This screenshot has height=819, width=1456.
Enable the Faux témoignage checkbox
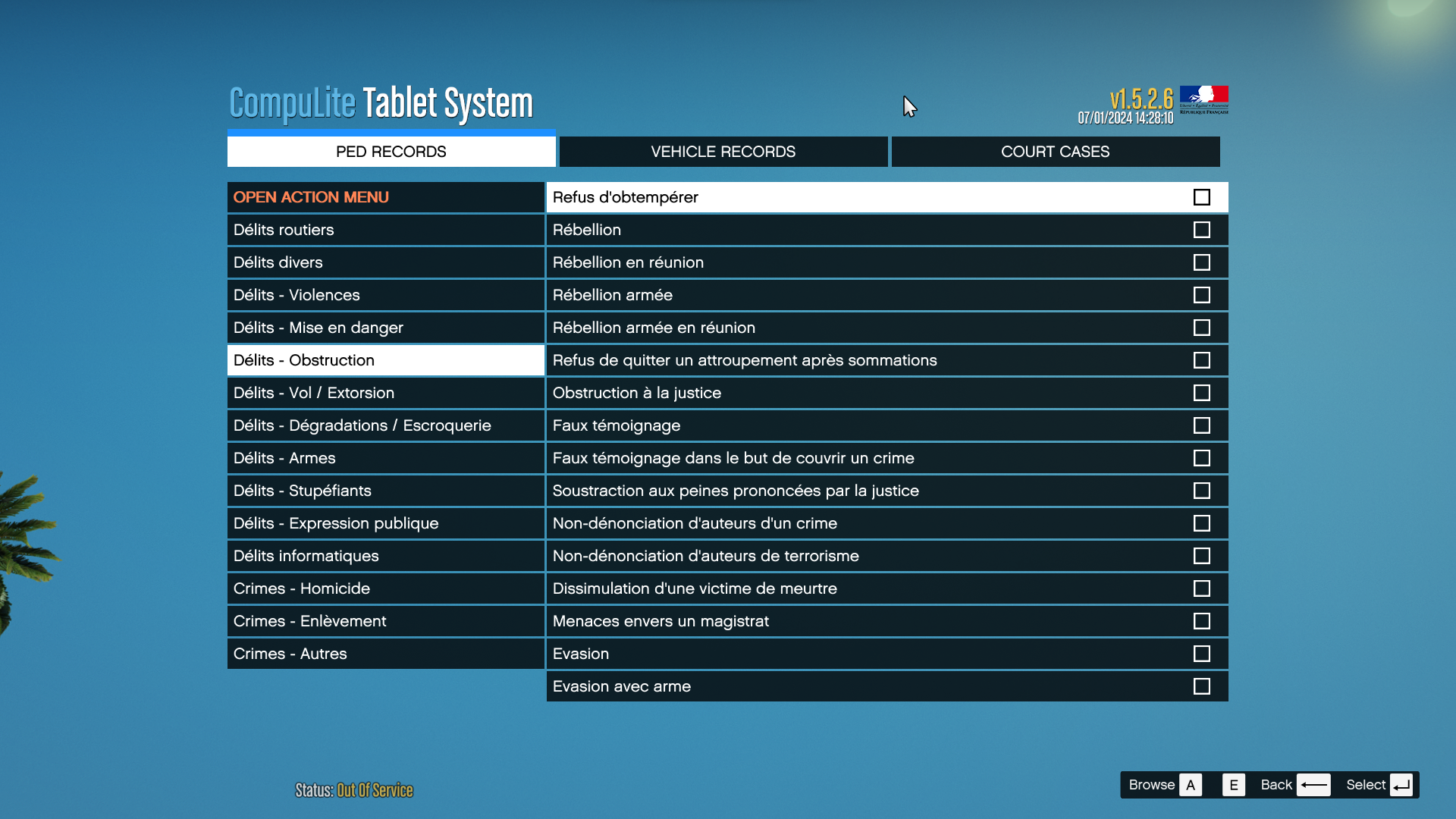coord(1201,425)
